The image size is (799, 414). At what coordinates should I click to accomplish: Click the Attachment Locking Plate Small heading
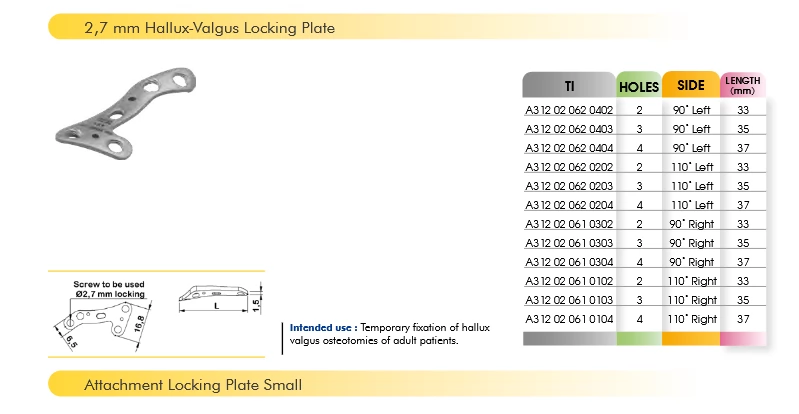(193, 384)
